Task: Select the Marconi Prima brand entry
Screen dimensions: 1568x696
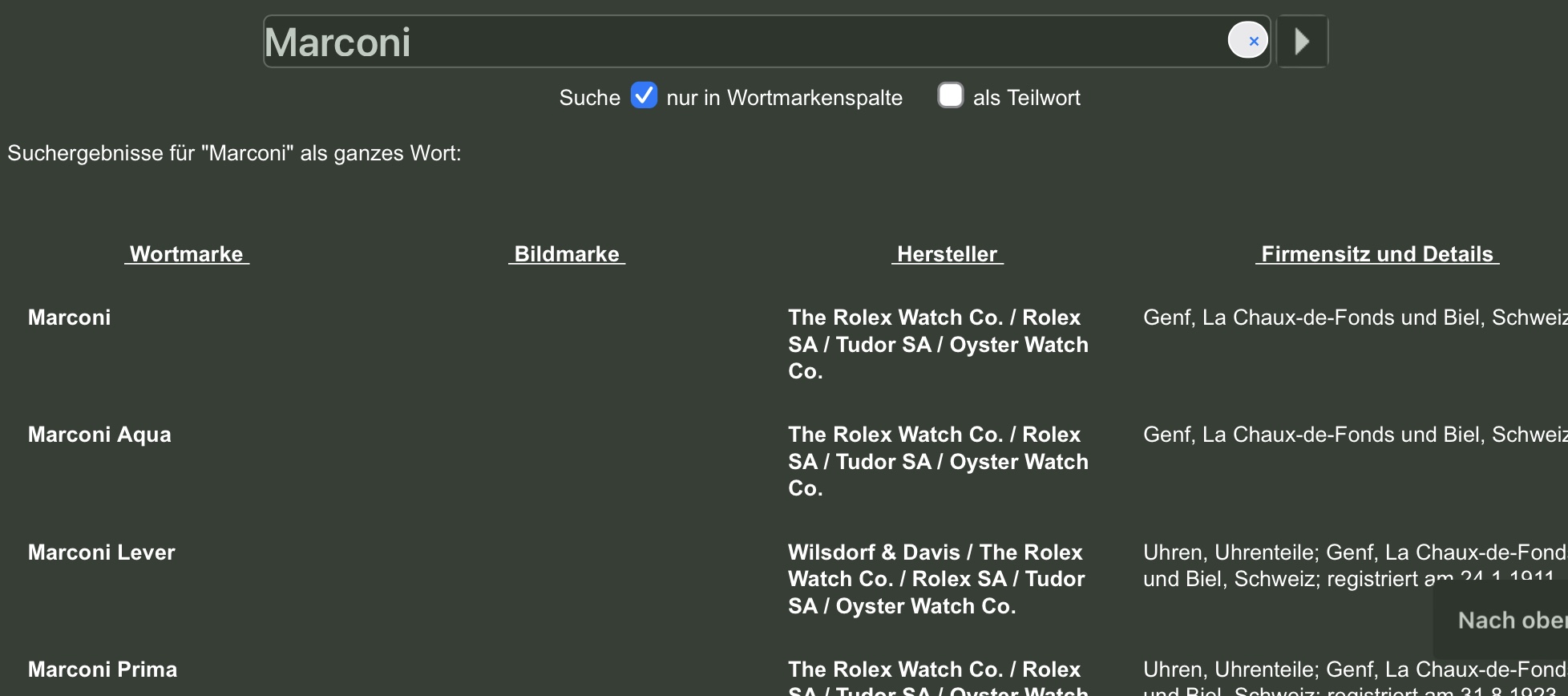Action: point(103,670)
